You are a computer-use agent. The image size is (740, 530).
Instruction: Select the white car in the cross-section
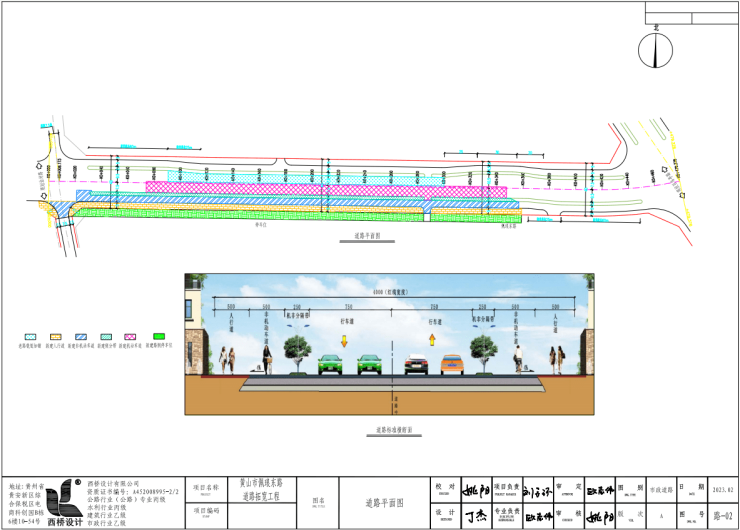click(x=416, y=364)
